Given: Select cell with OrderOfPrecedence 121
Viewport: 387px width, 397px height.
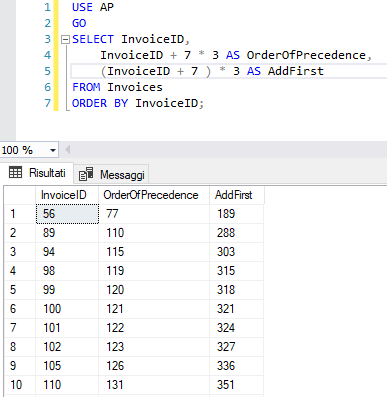Looking at the screenshot, I should pyautogui.click(x=154, y=309).
